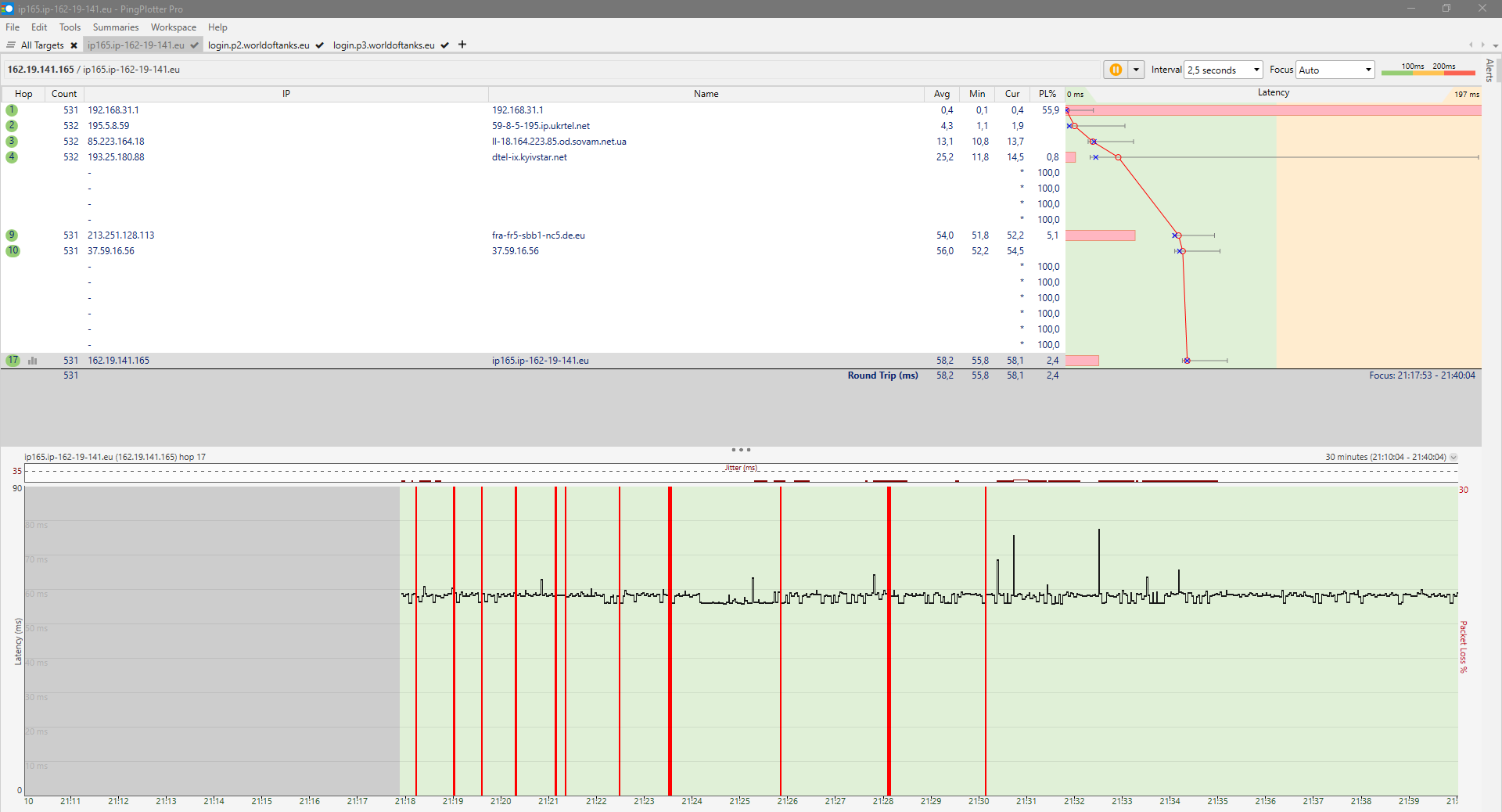Screen dimensions: 1502x812
Task: Switch to the login.p2.worldoftanks.eu tab
Action: [259, 45]
